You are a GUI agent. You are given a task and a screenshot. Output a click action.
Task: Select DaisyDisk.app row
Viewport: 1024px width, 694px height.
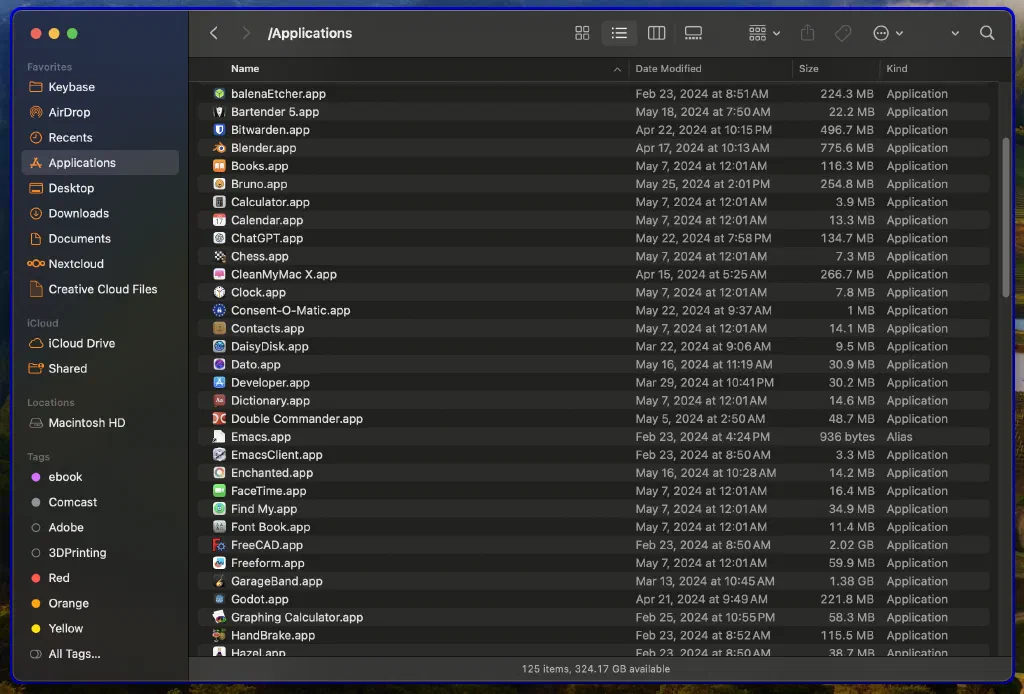pos(594,347)
